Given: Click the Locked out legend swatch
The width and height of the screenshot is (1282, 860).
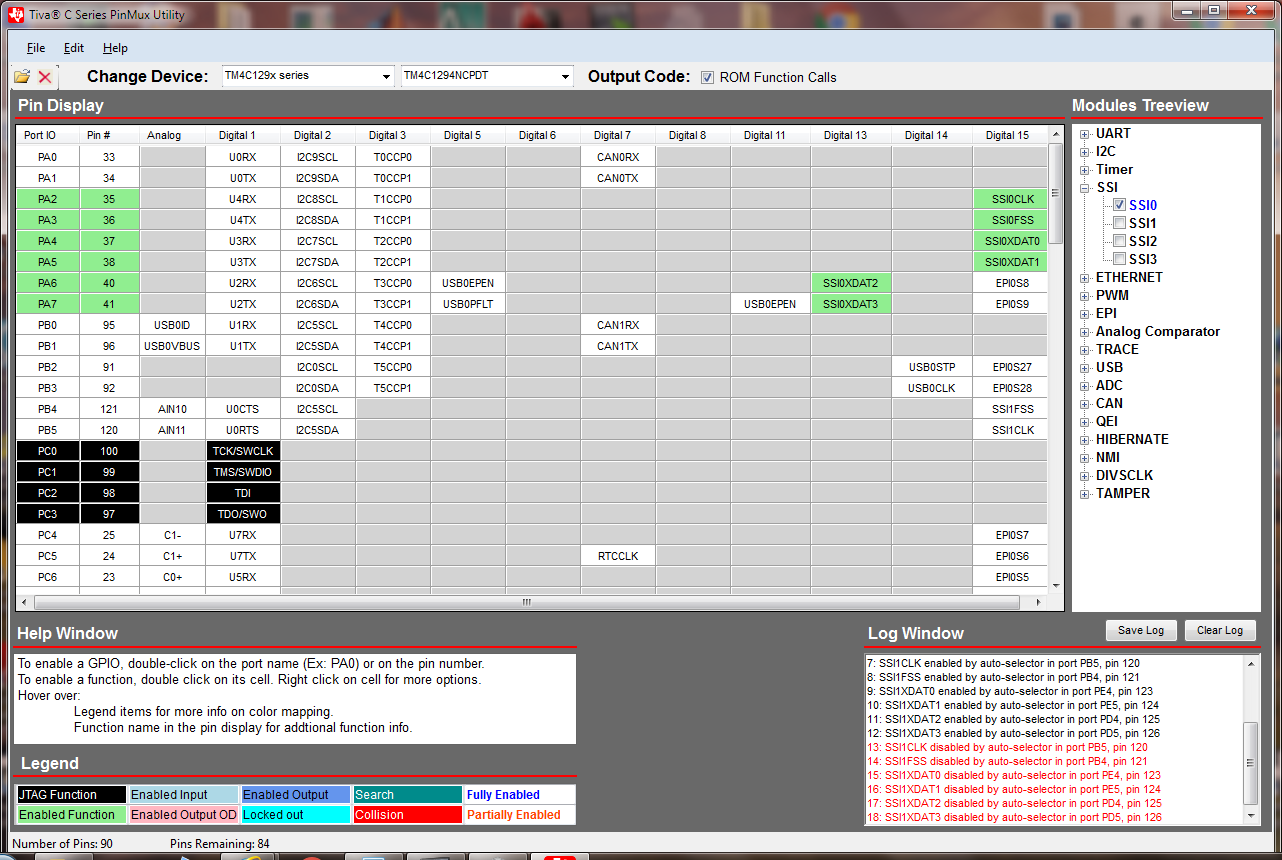Looking at the screenshot, I should (x=295, y=815).
